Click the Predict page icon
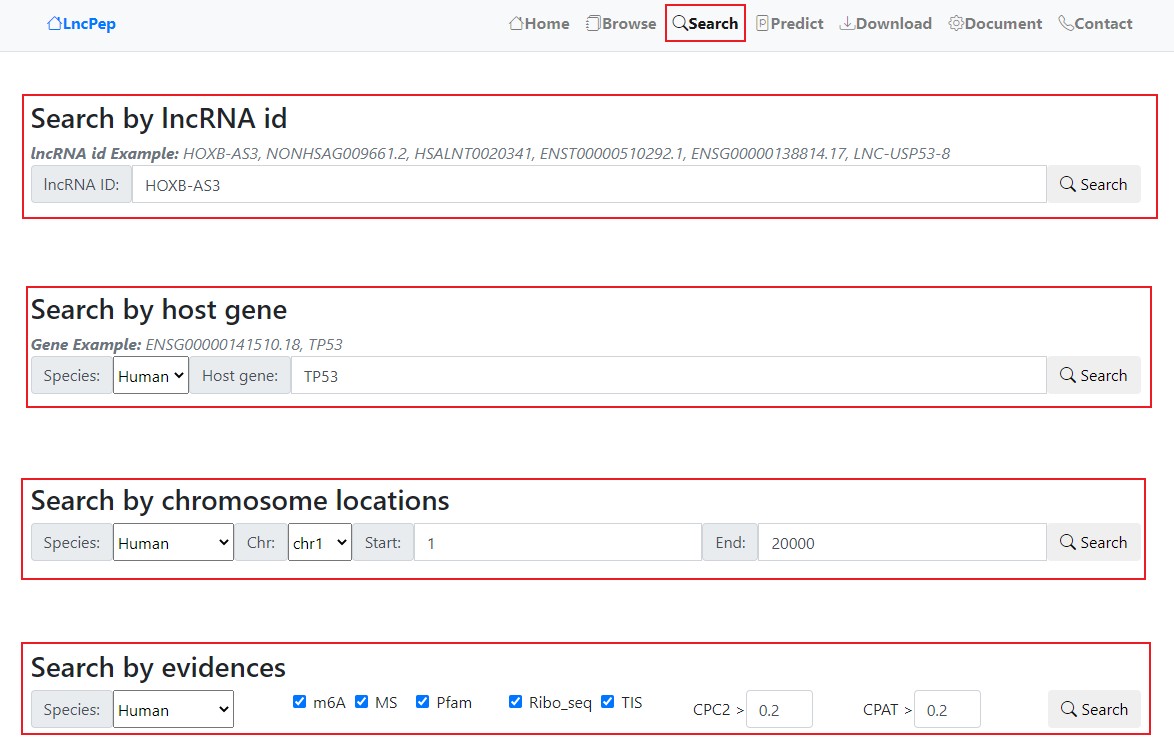The image size is (1174, 753). tap(763, 24)
